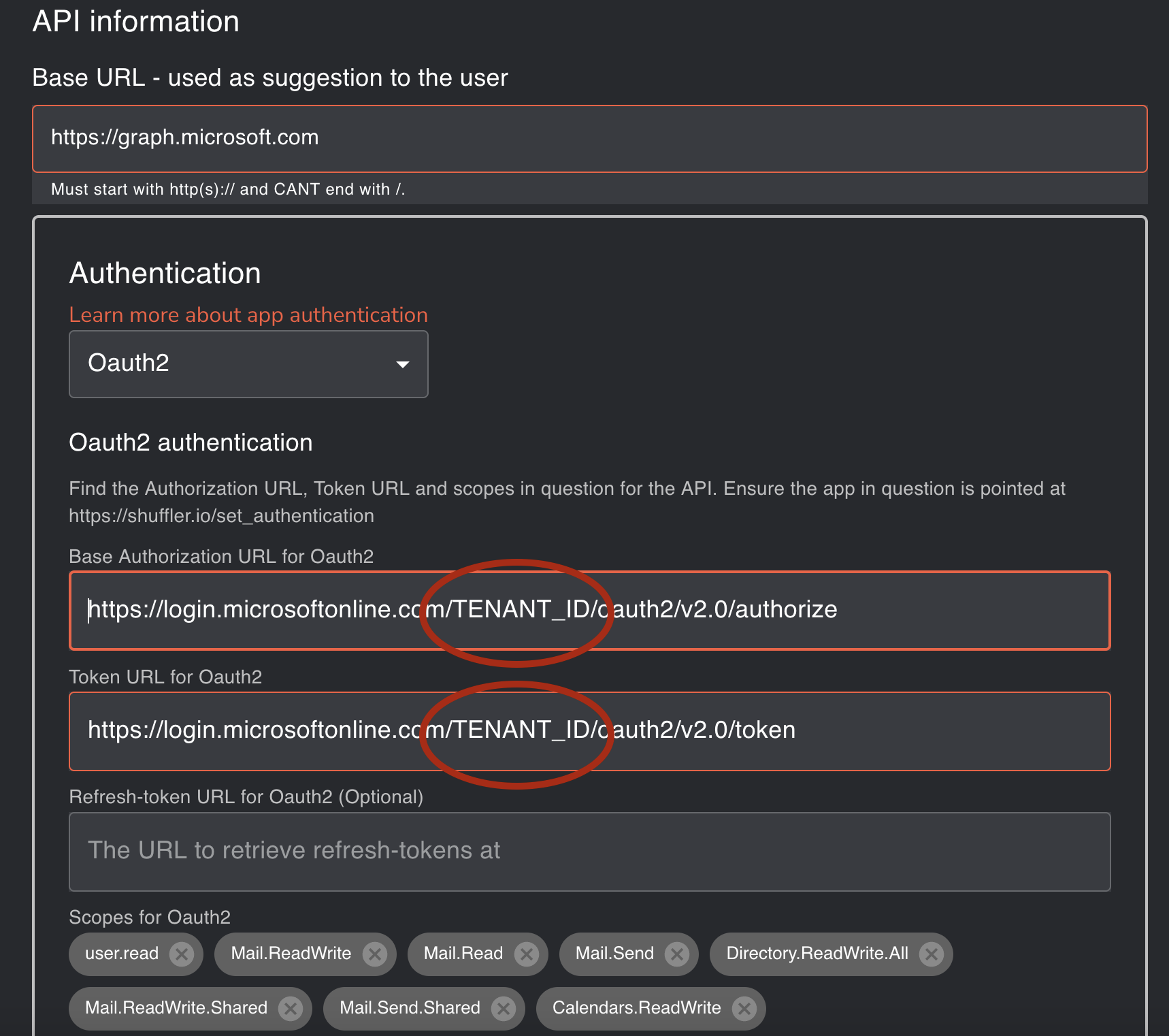Image resolution: width=1169 pixels, height=1036 pixels.
Task: Remove the Calendars.ReadWrite scope chip
Action: pos(744,1009)
